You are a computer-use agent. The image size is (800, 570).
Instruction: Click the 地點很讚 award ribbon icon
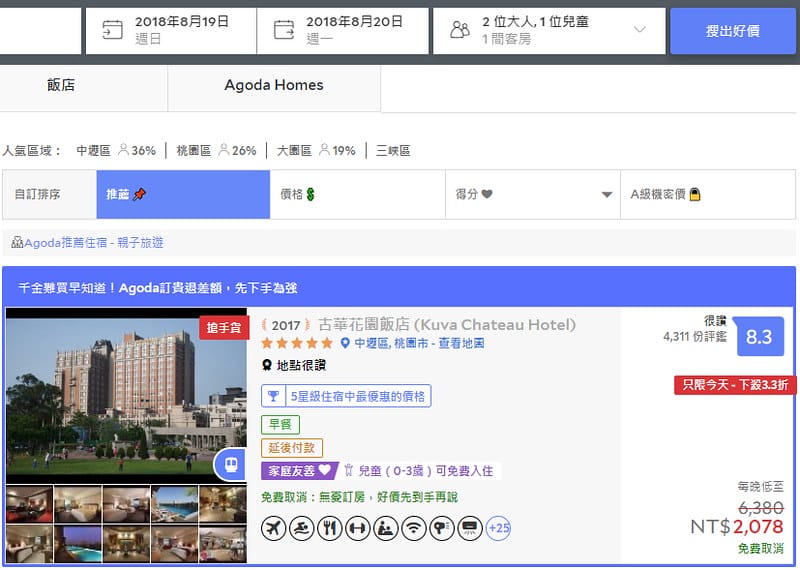click(x=266, y=365)
